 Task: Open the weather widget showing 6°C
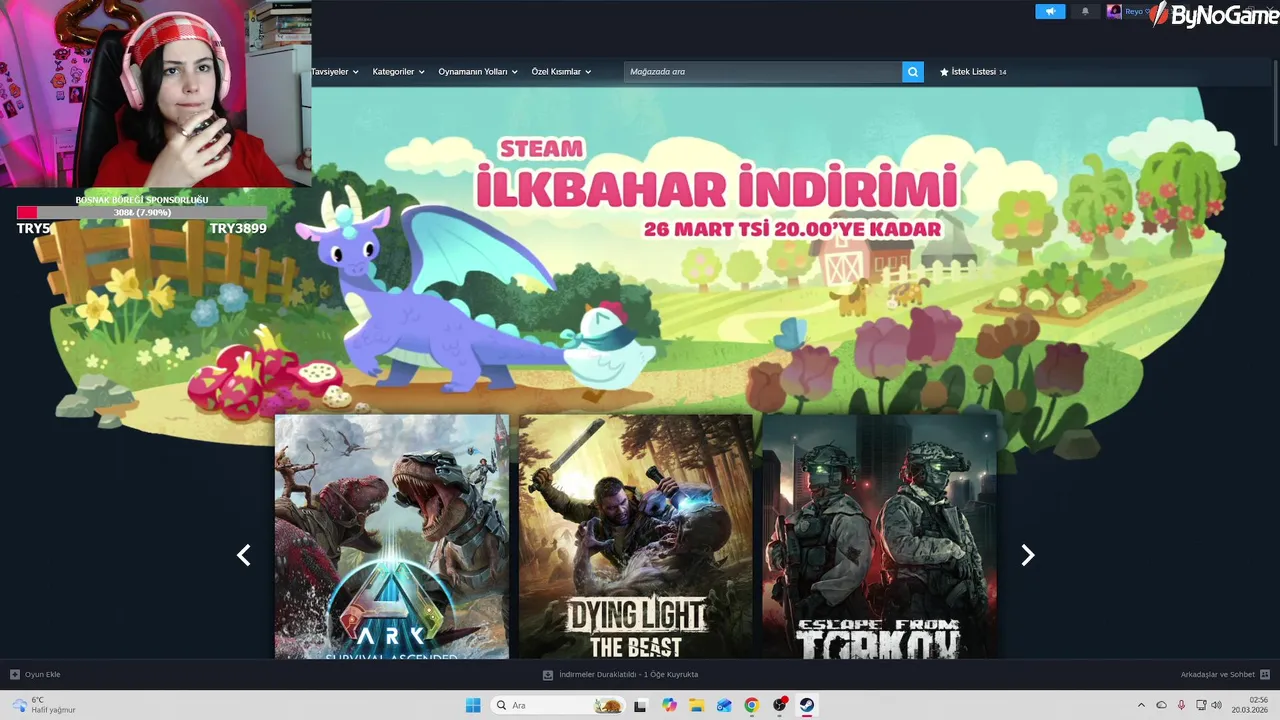43,705
